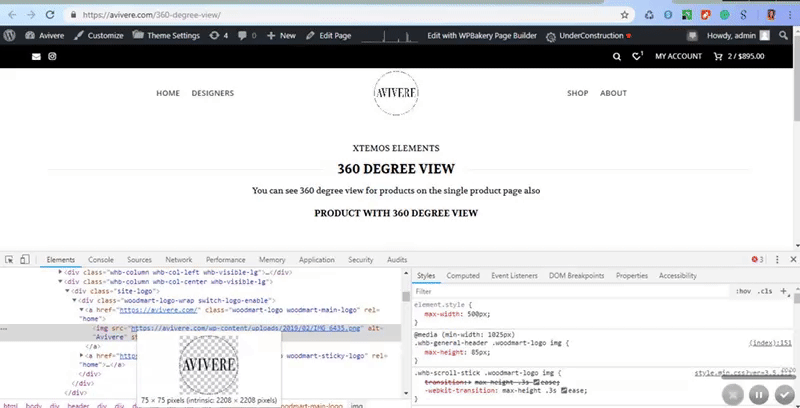The height and width of the screenshot is (408, 800).
Task: Switch to the Security tab
Action: (361, 260)
